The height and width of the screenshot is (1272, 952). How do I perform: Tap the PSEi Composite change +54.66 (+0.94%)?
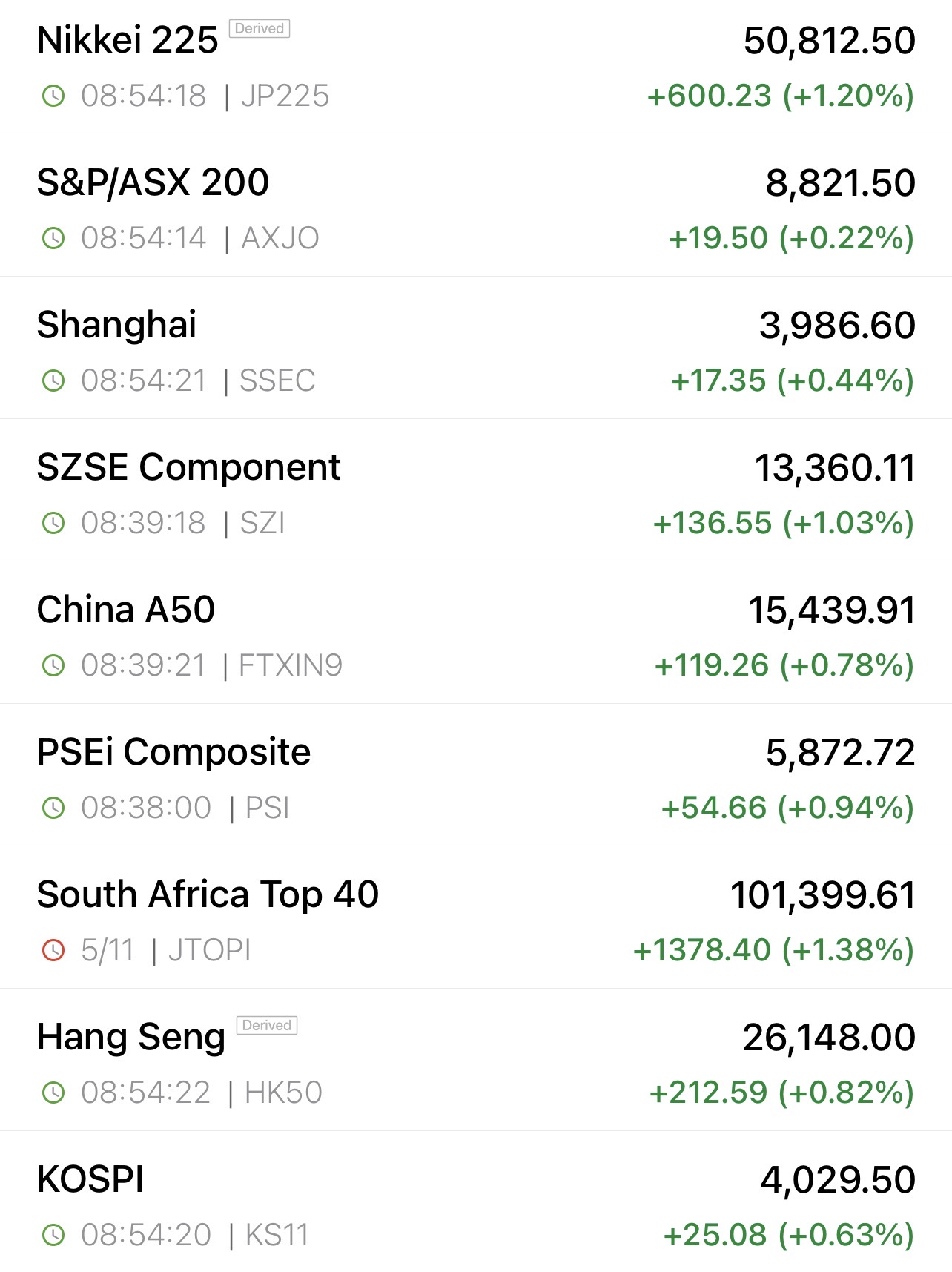click(787, 808)
